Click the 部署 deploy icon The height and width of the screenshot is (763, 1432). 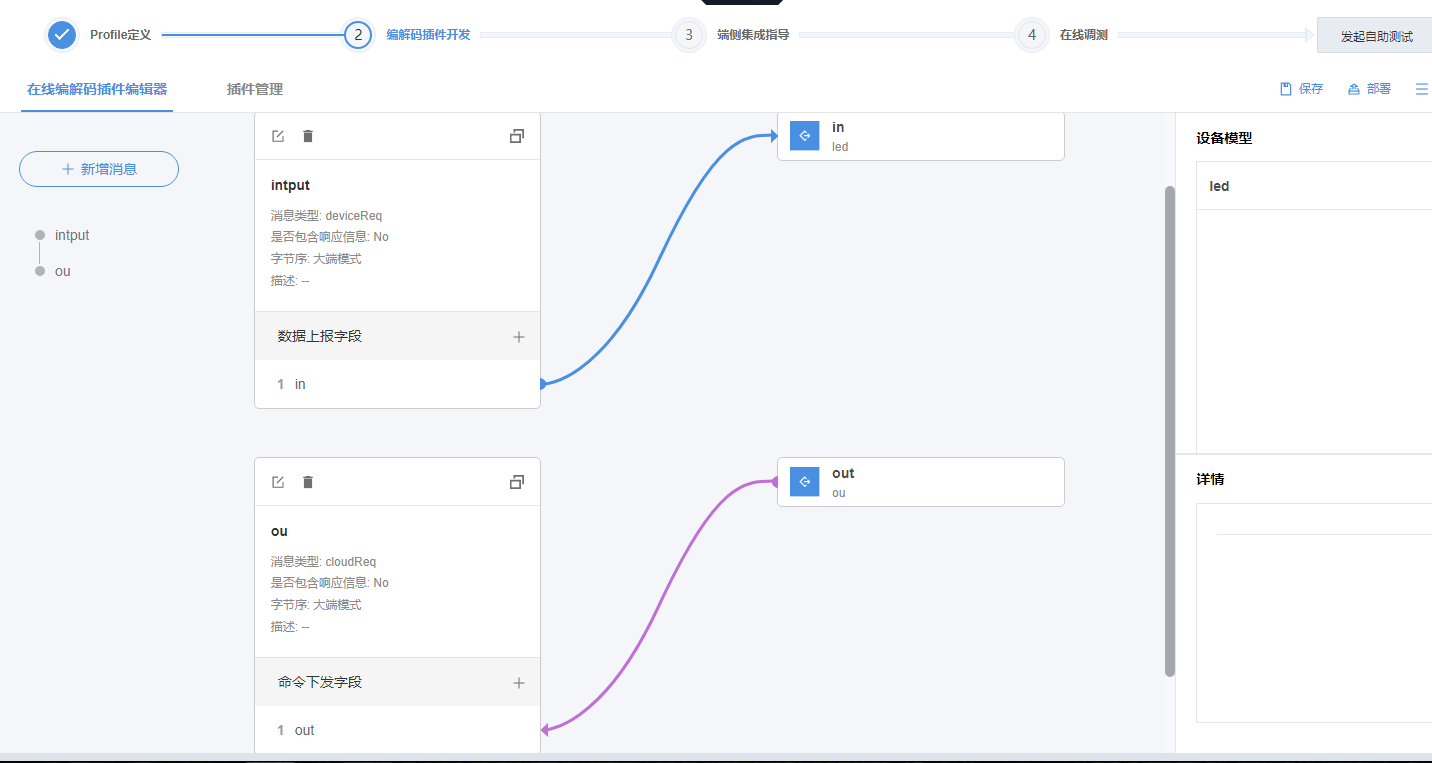click(1354, 89)
